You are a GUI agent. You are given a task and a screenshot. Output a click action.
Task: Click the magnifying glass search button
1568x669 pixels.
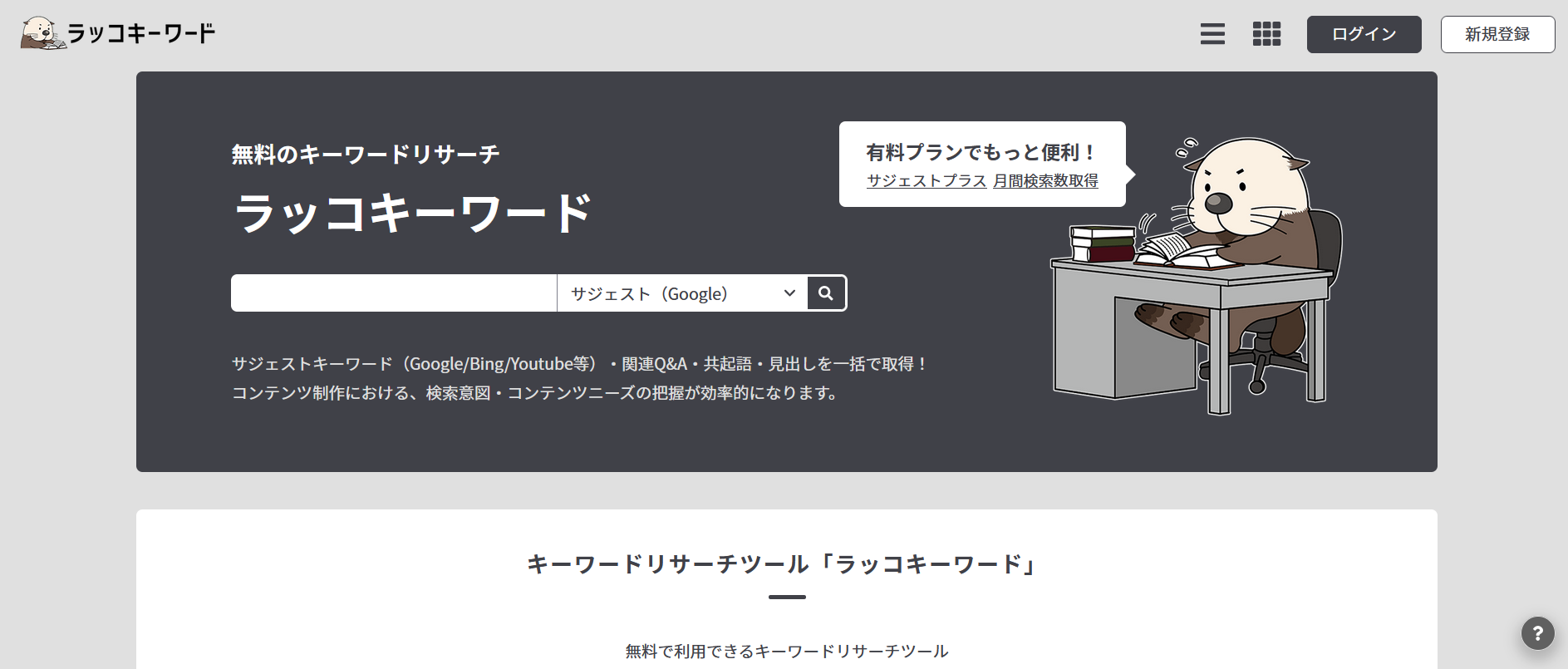(826, 293)
